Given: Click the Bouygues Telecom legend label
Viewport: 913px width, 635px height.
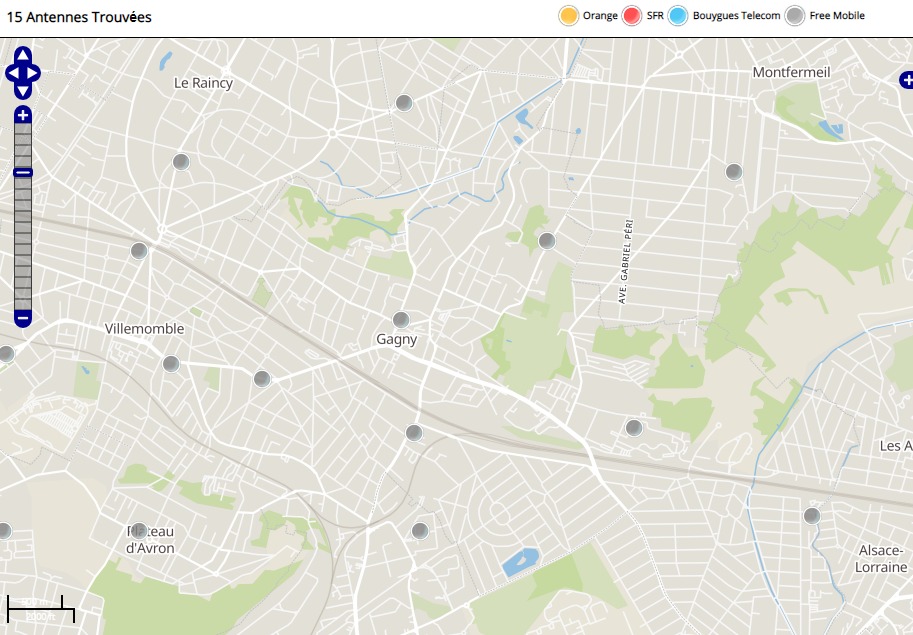Looking at the screenshot, I should 736,16.
